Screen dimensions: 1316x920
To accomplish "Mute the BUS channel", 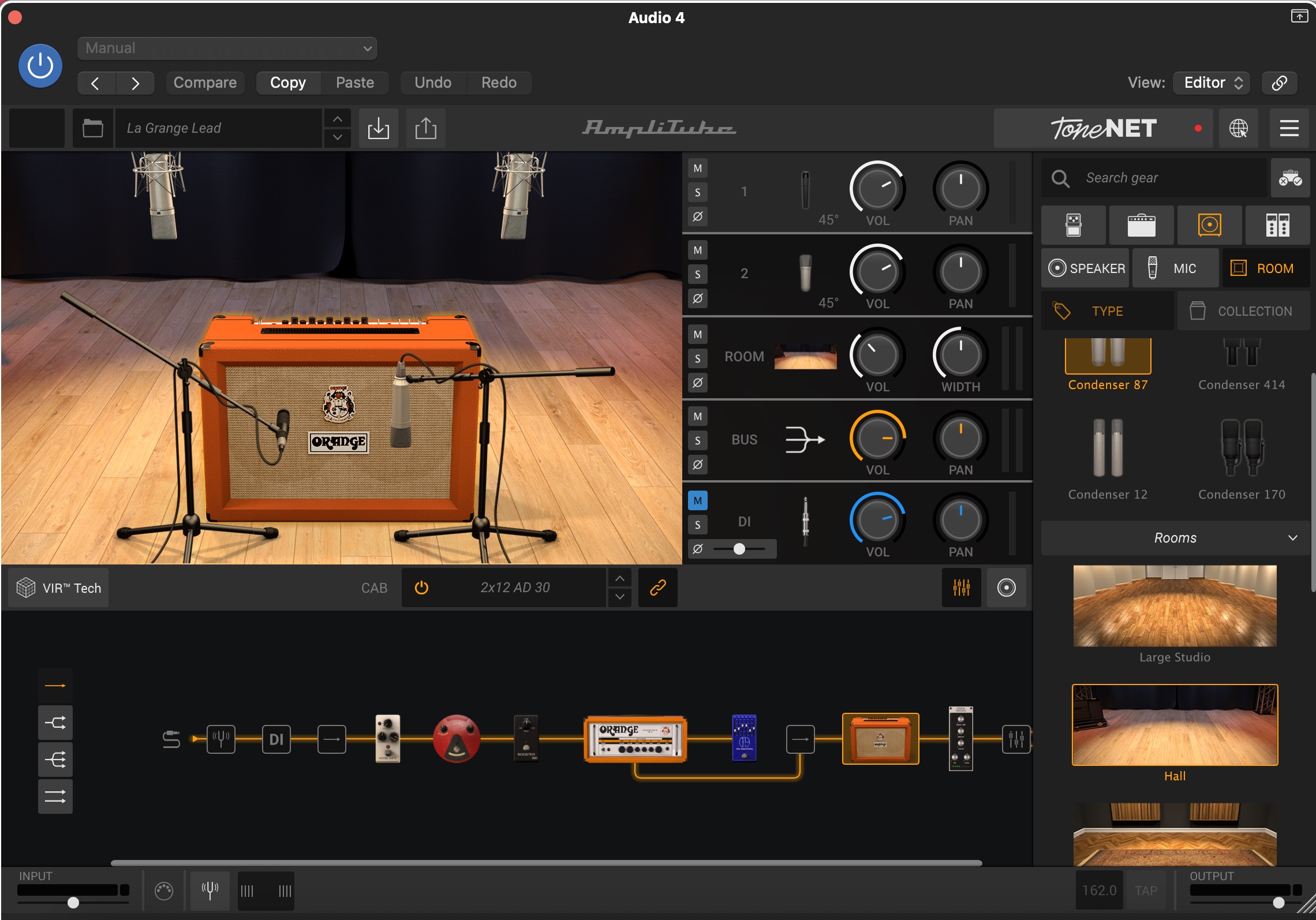I will click(698, 416).
